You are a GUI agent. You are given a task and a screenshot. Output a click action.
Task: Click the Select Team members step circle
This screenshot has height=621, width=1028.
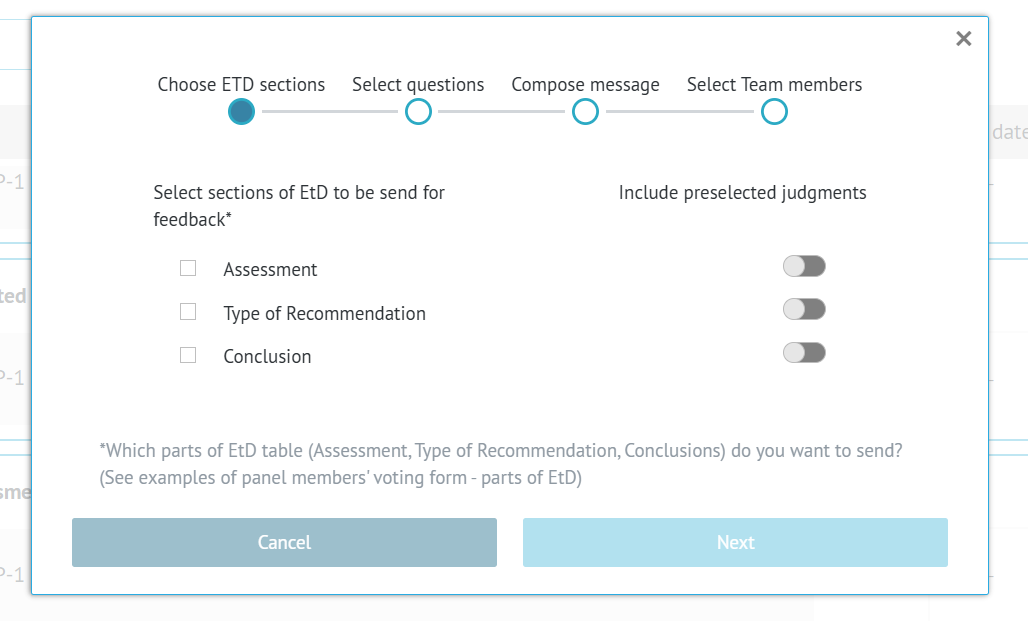click(774, 112)
